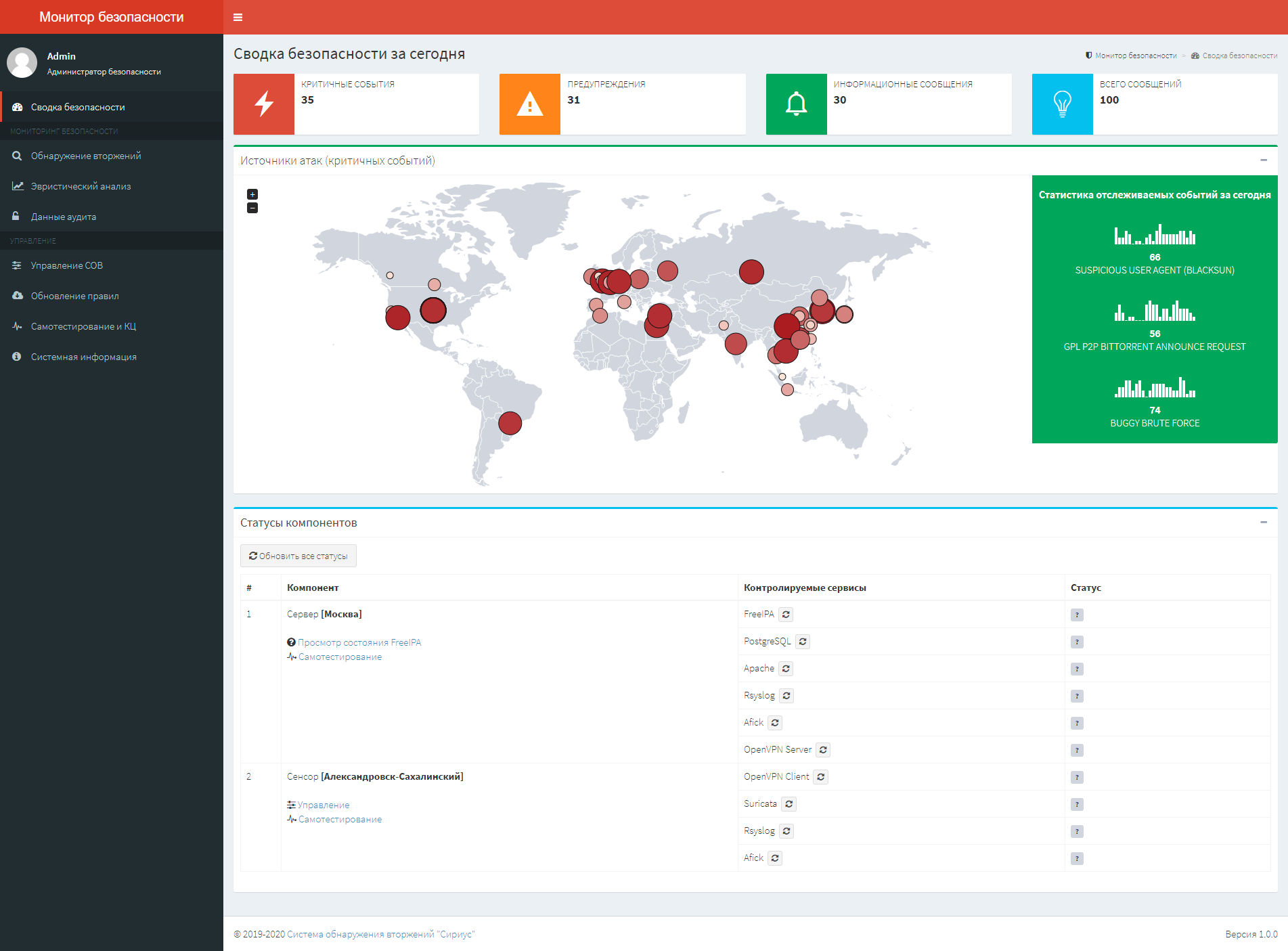Image resolution: width=1288 pixels, height=951 pixels.
Task: Open Управление СОВ menu item
Action: click(112, 265)
